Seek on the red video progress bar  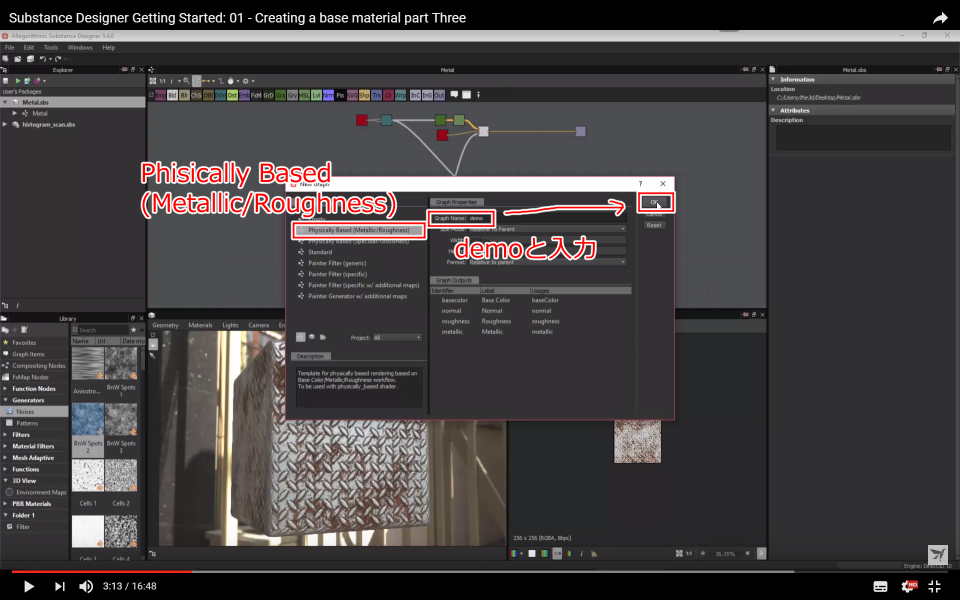click(102, 571)
